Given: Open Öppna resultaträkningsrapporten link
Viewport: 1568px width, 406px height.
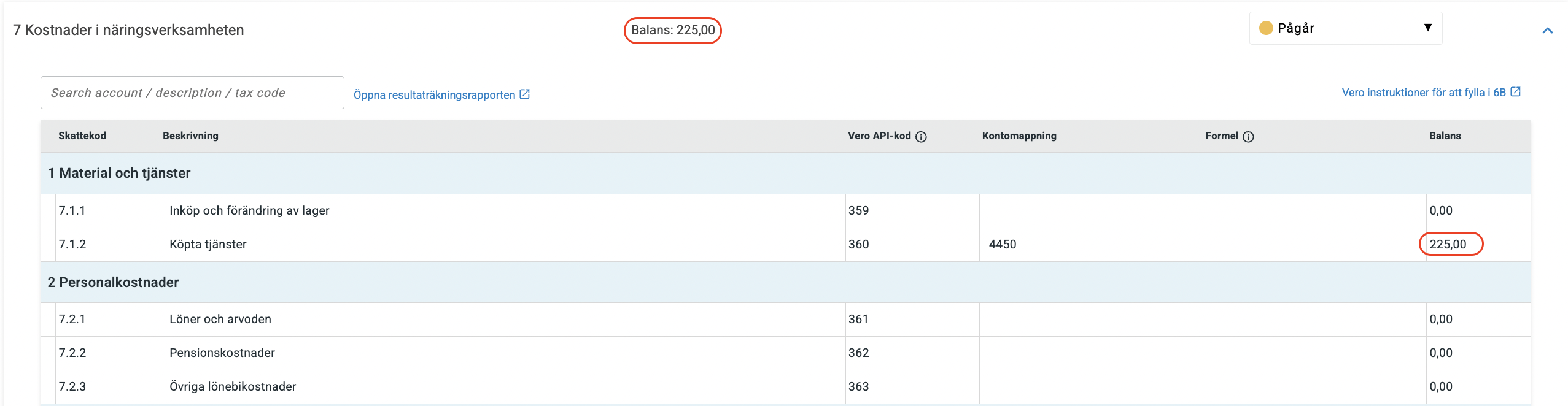Looking at the screenshot, I should tap(434, 95).
